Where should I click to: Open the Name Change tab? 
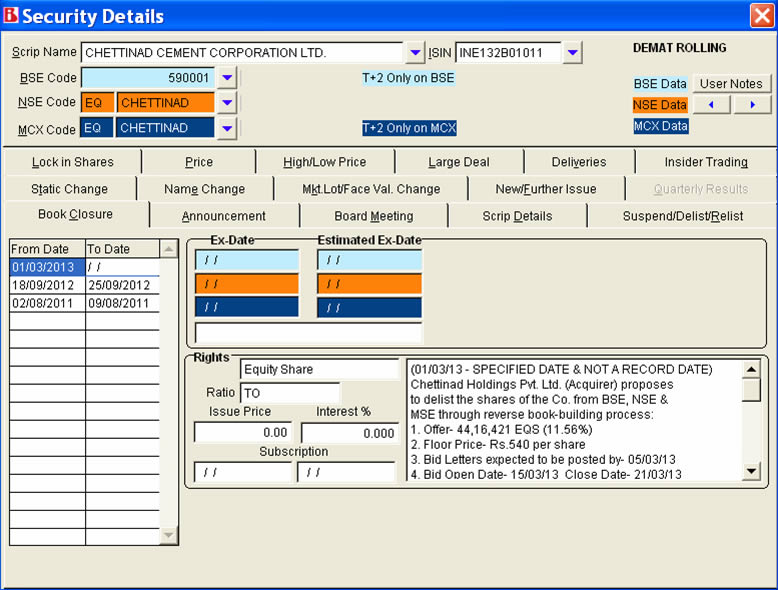pyautogui.click(x=204, y=189)
